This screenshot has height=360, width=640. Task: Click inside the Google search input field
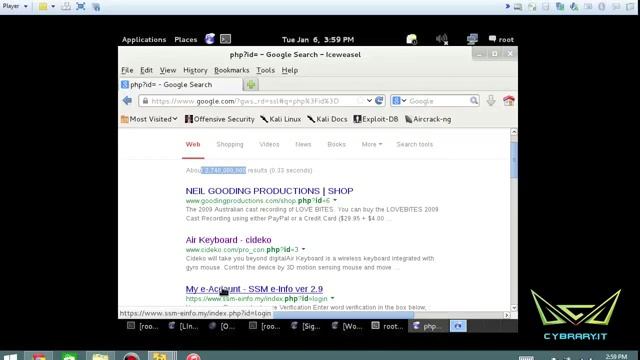(x=438, y=101)
